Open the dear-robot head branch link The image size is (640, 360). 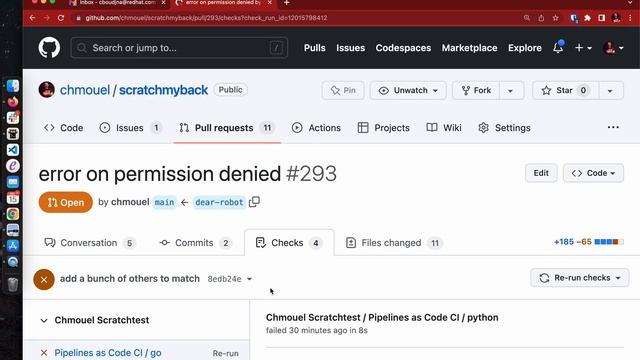point(219,202)
